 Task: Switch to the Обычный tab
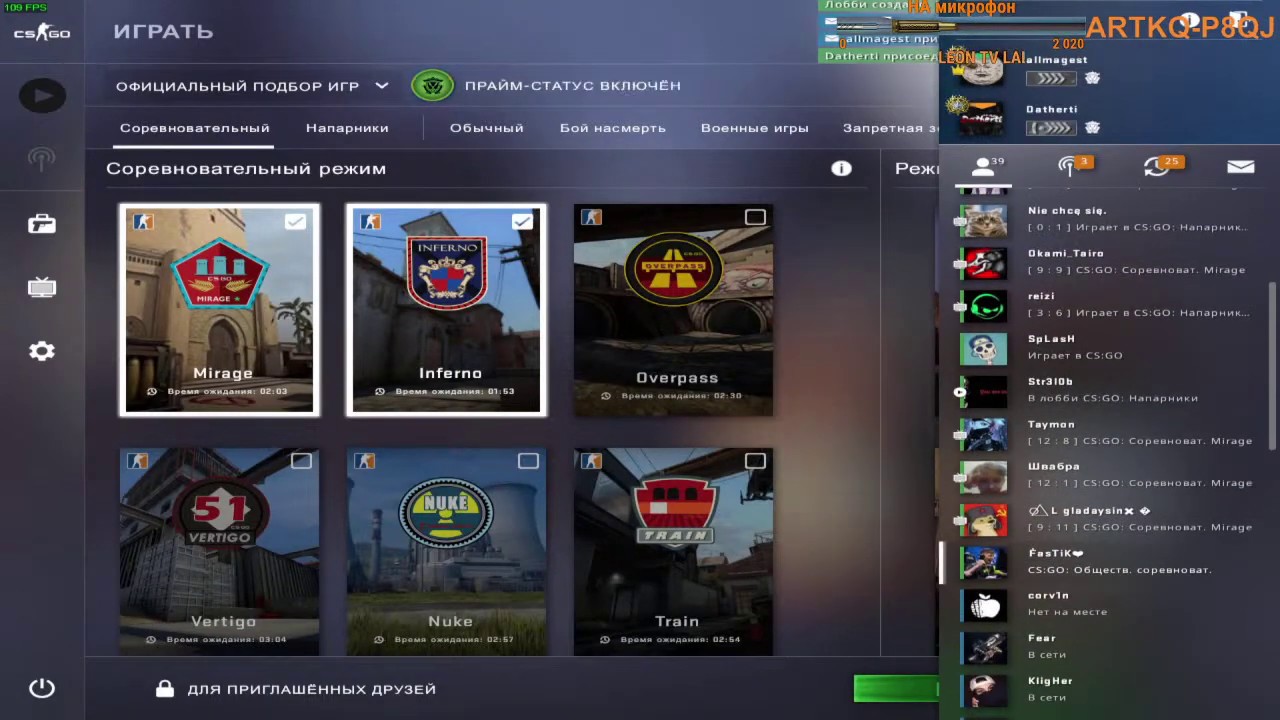pyautogui.click(x=487, y=128)
